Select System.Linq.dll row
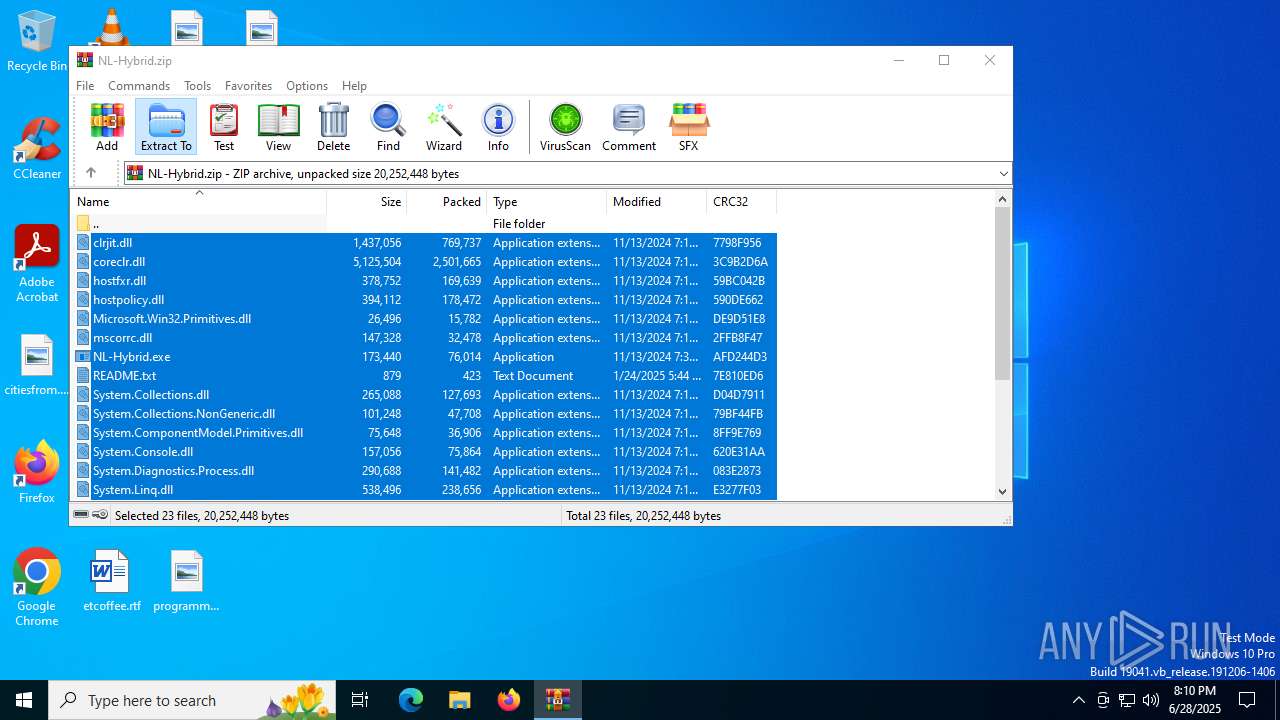 [424, 490]
